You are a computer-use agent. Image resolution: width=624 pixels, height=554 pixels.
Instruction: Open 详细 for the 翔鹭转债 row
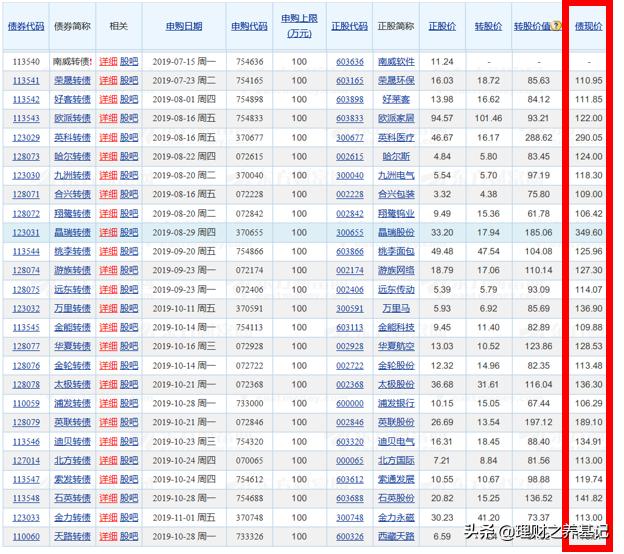108,214
